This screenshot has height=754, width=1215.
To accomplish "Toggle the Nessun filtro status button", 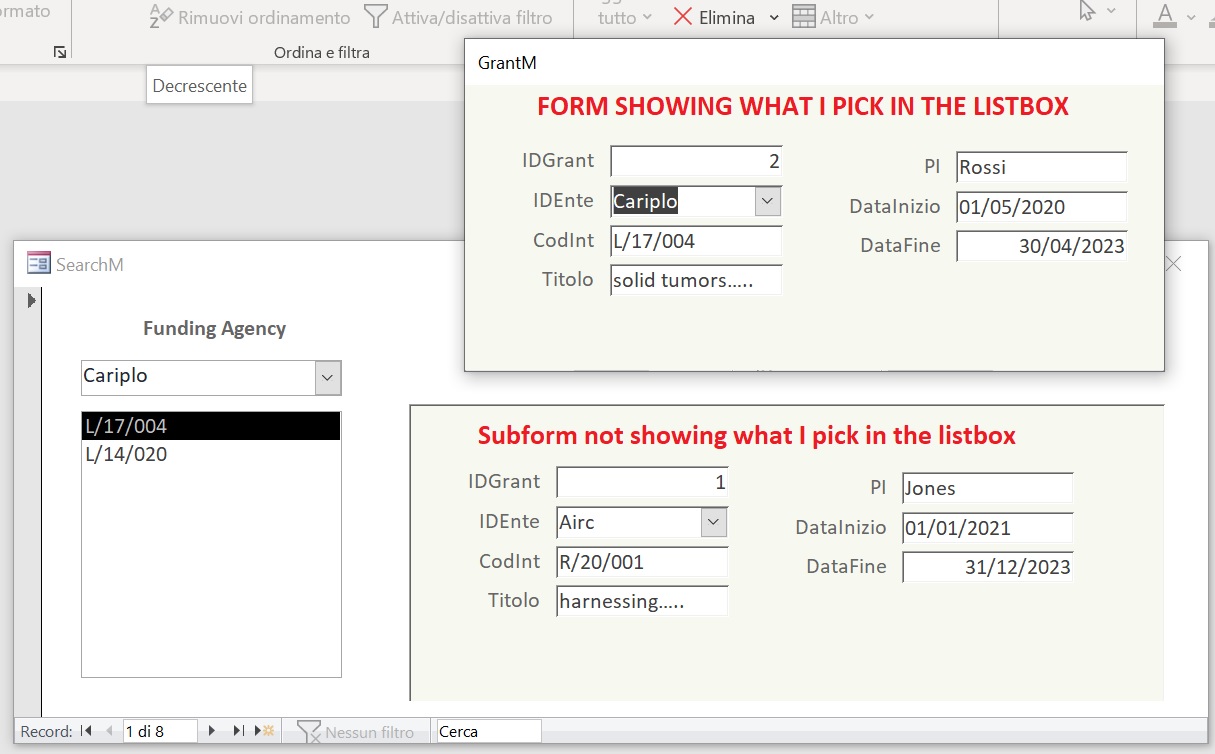I will [x=356, y=731].
